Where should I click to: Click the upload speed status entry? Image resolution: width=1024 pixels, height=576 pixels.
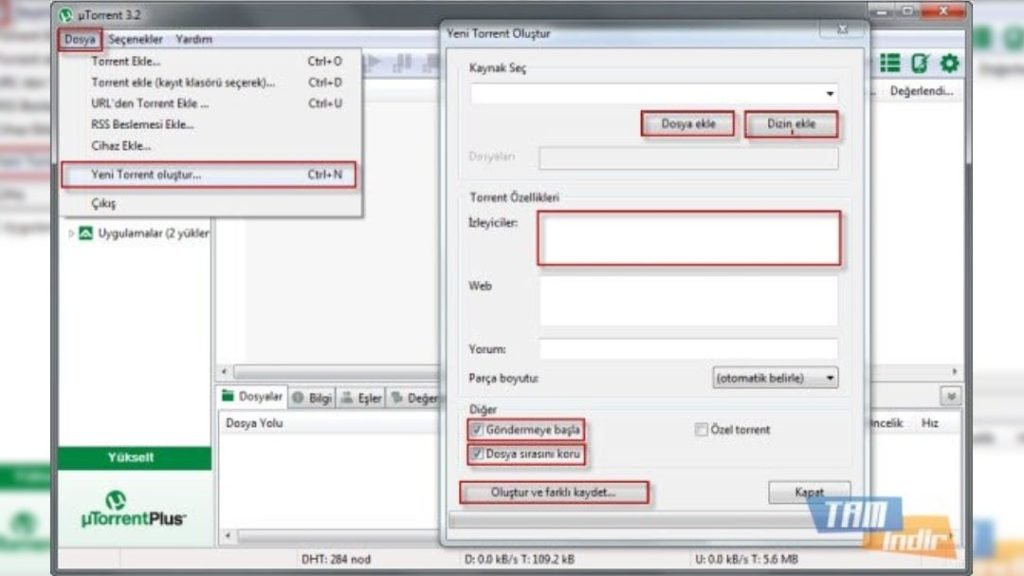coord(746,559)
